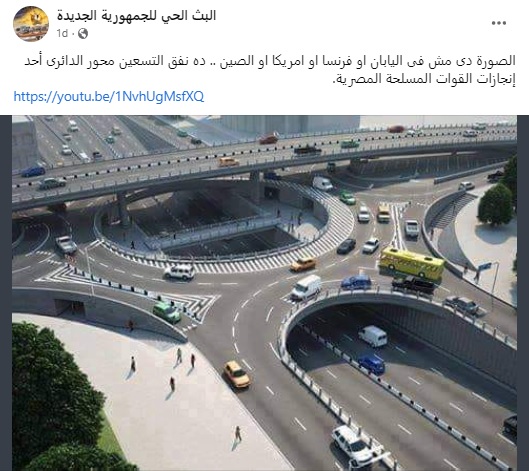Click the white delivery van beside blue car
This screenshot has height=471, width=529.
pyautogui.click(x=306, y=287)
